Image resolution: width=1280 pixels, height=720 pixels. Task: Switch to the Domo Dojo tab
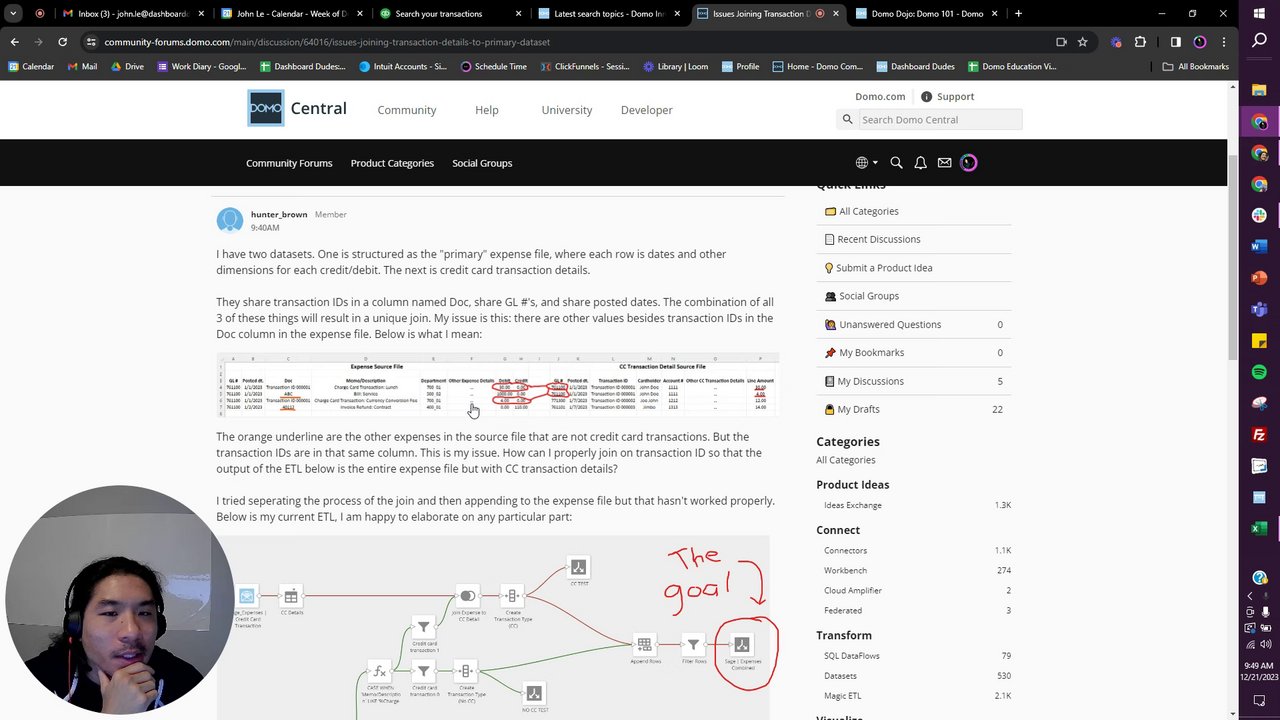pos(925,14)
